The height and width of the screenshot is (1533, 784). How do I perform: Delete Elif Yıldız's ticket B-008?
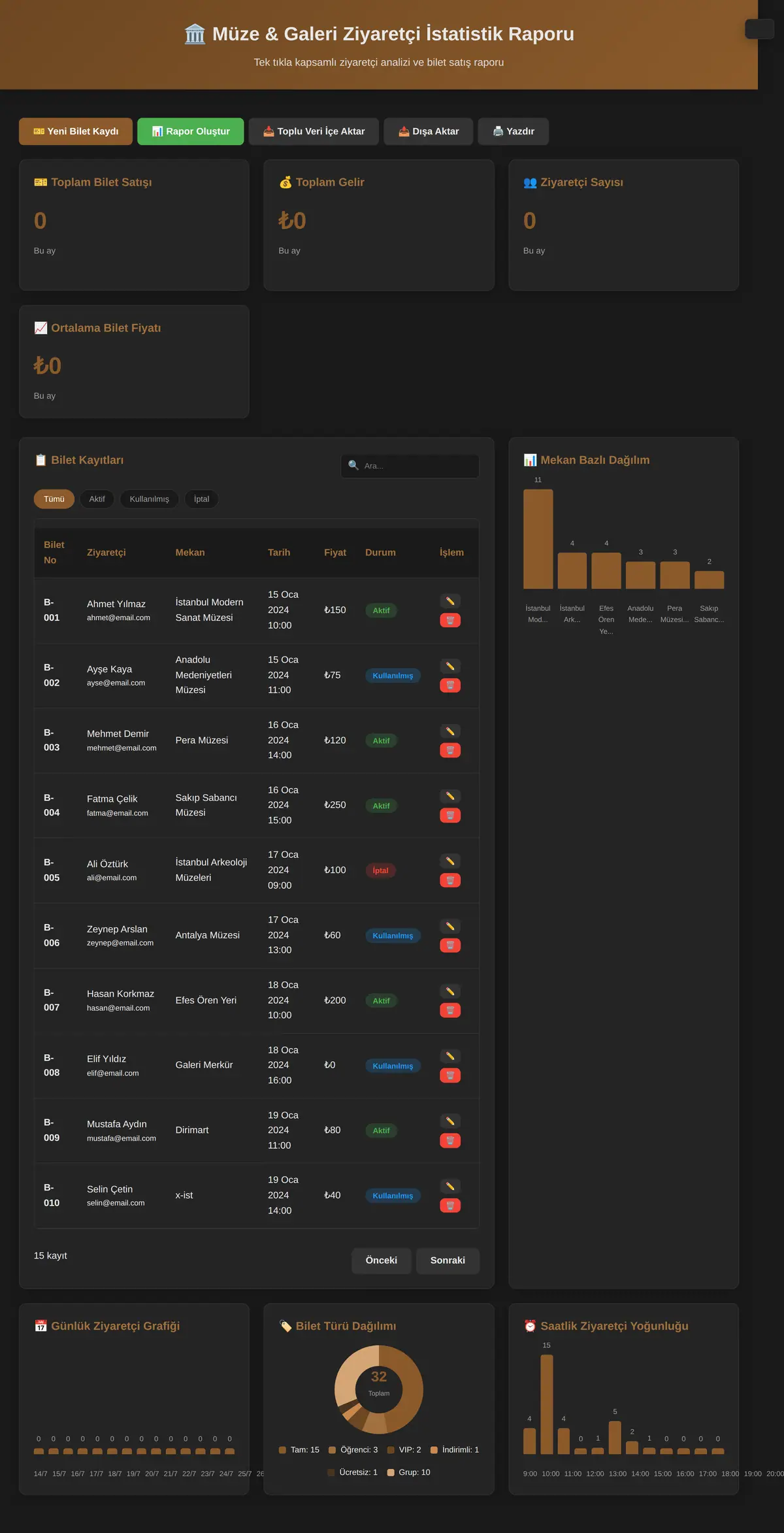[450, 1075]
